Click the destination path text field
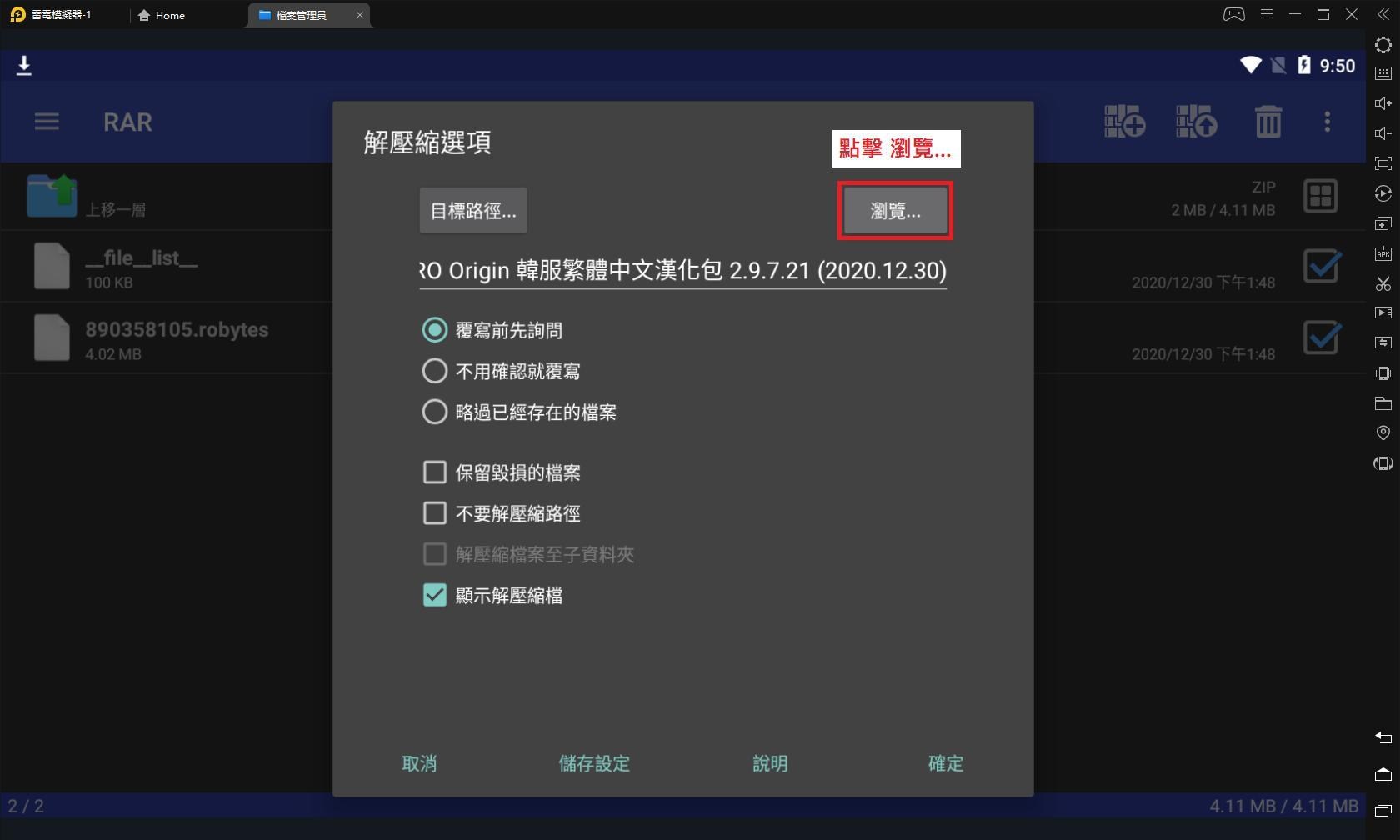 (682, 271)
